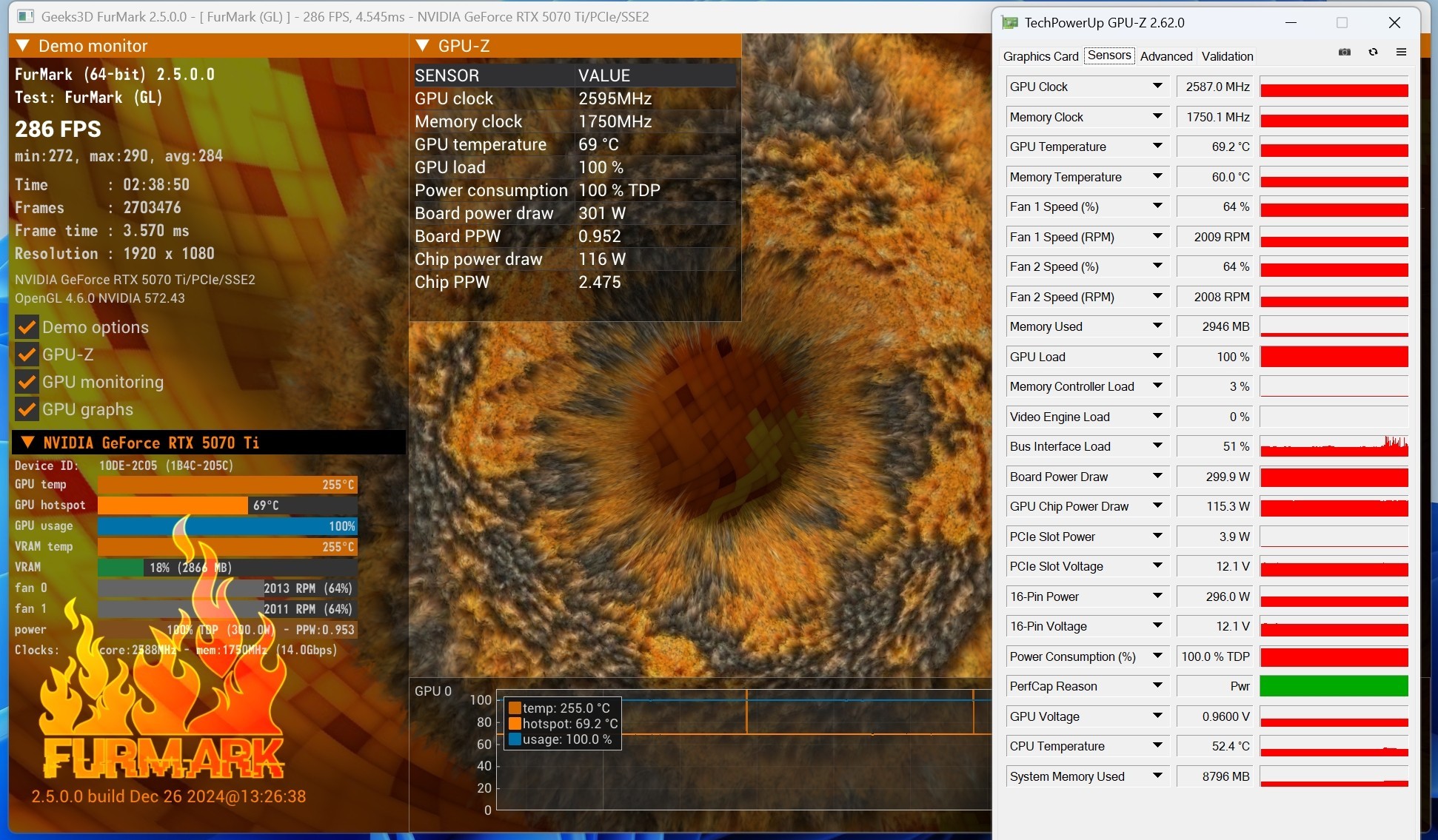Click the GPU usage 100% bar
Screen dimensions: 1438x840
click(x=227, y=526)
